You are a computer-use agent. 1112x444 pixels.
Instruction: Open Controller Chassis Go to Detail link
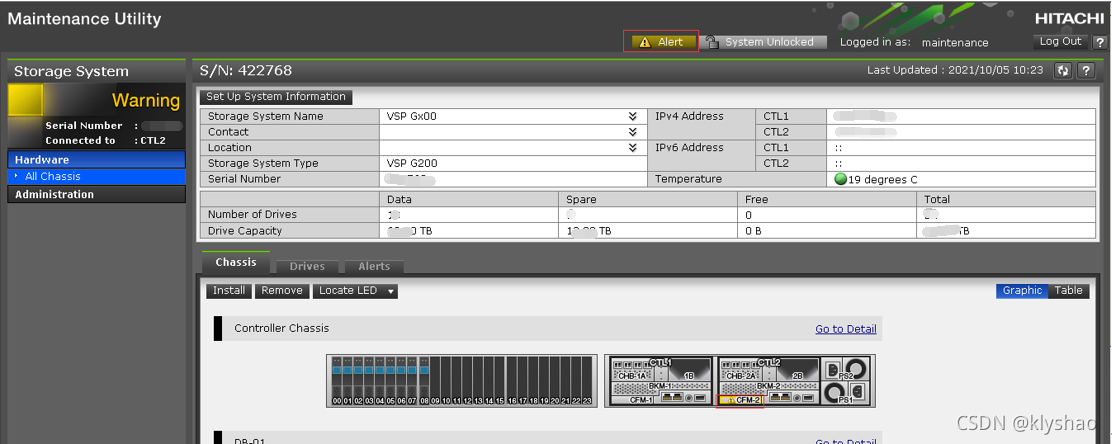click(x=845, y=329)
